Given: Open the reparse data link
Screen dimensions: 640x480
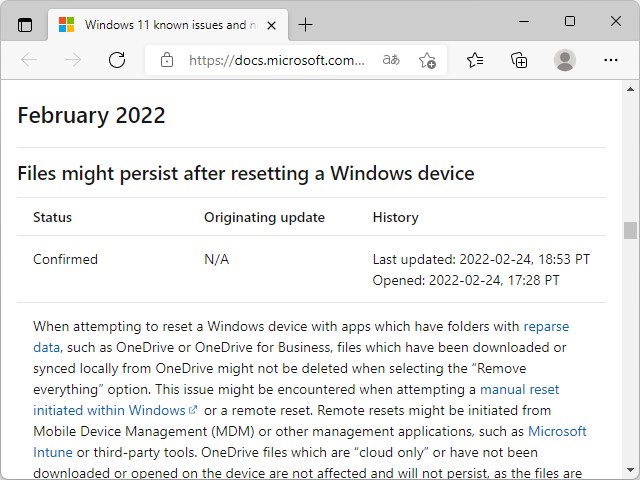Looking at the screenshot, I should point(546,326).
